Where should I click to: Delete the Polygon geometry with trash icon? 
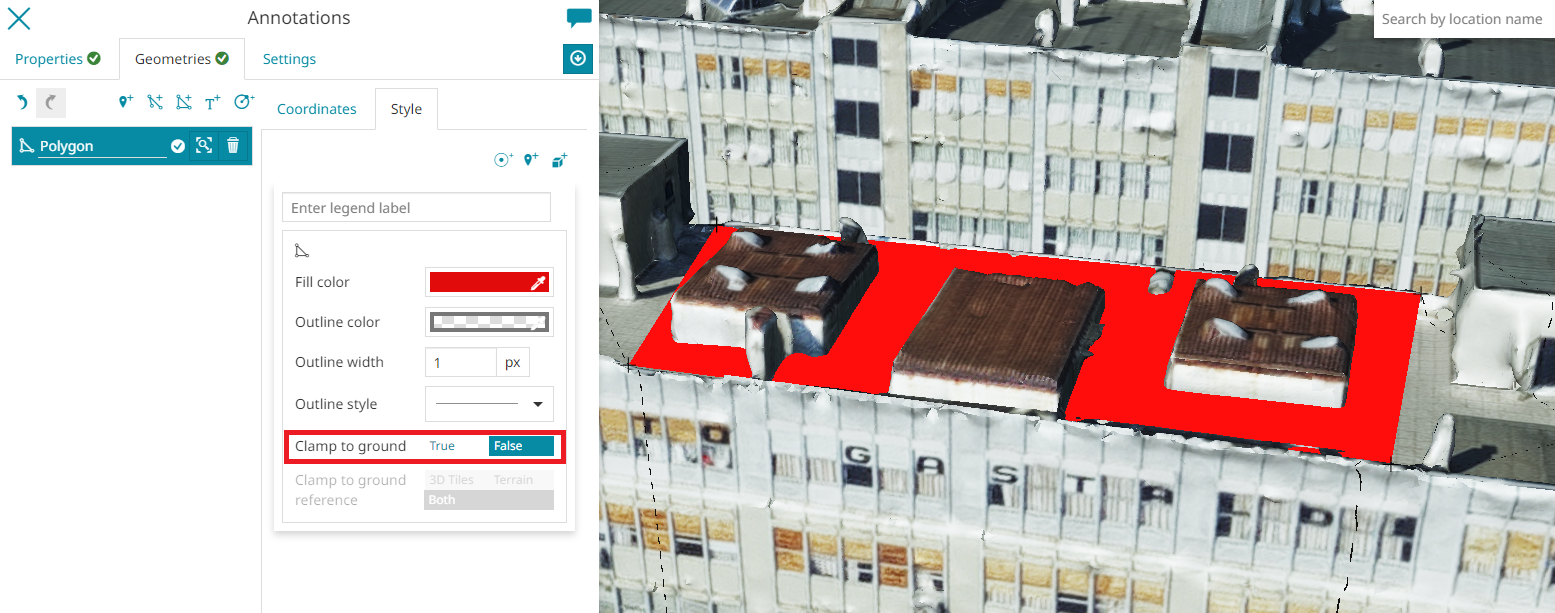[x=233, y=146]
